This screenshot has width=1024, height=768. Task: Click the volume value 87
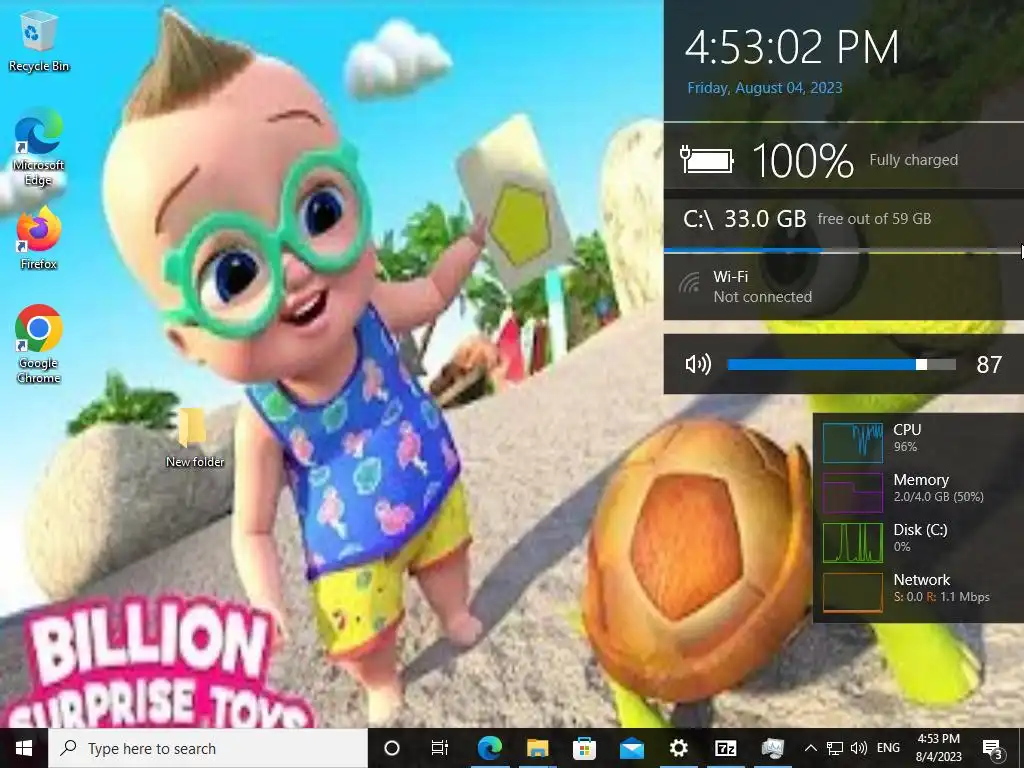pos(989,364)
